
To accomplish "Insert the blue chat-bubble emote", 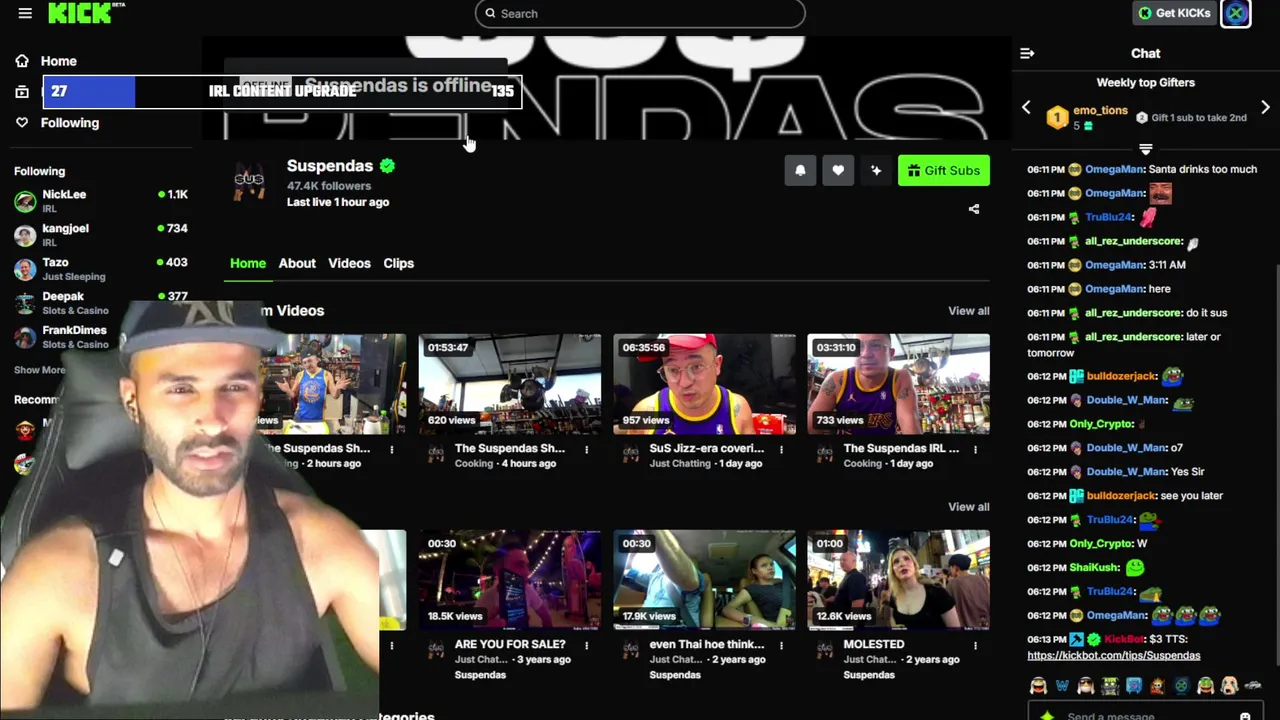I will (1133, 686).
